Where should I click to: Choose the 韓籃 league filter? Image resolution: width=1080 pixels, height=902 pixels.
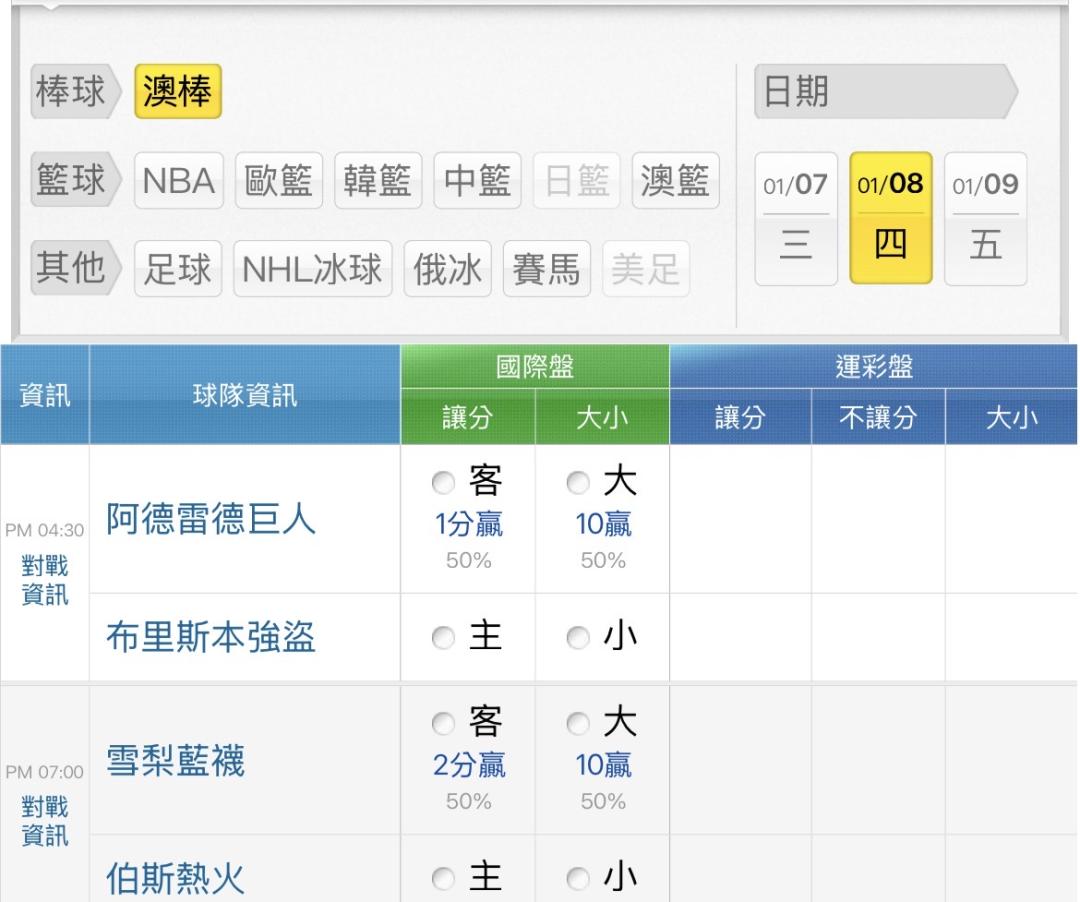tap(378, 182)
